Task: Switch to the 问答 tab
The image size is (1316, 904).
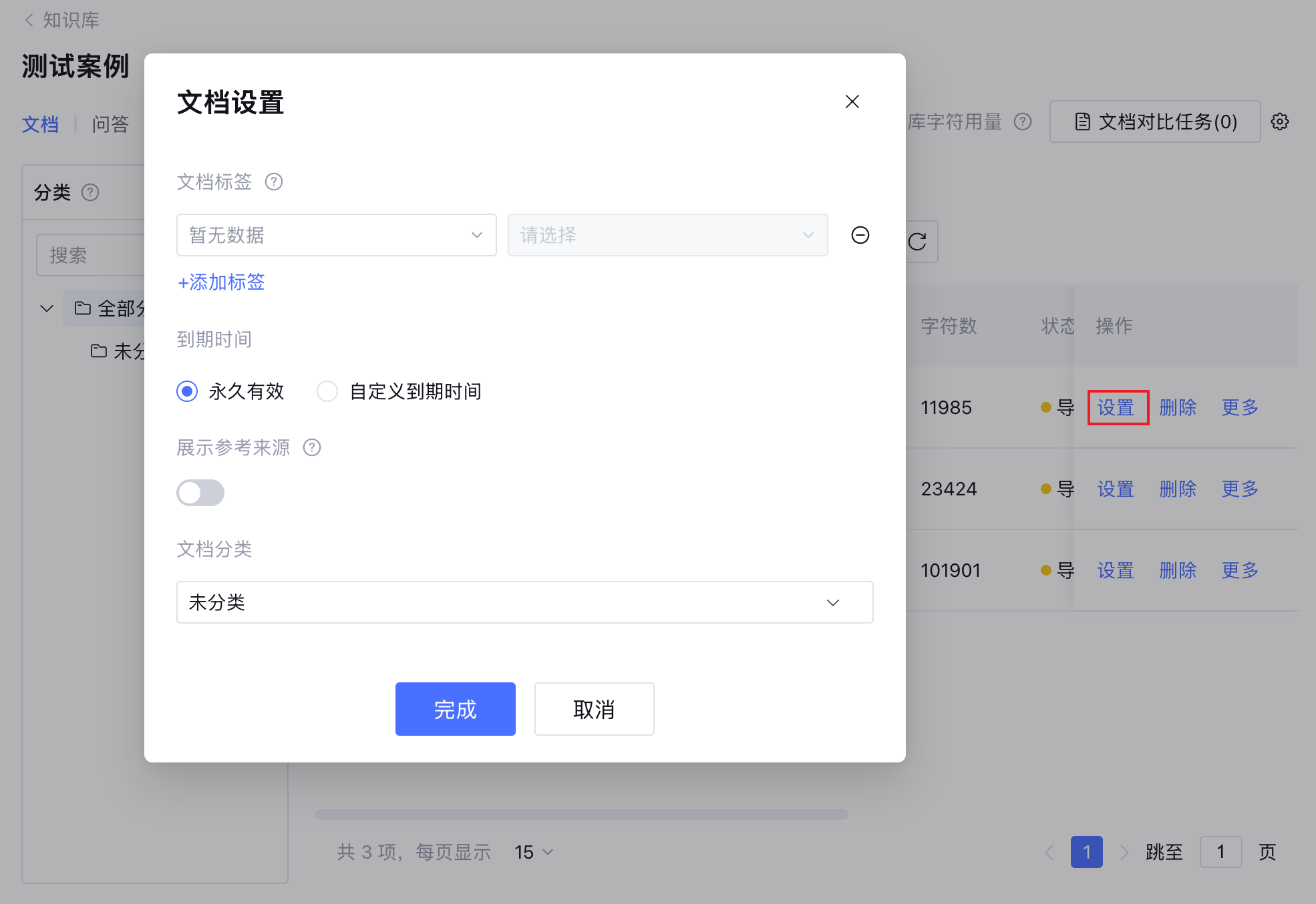Action: [x=110, y=124]
